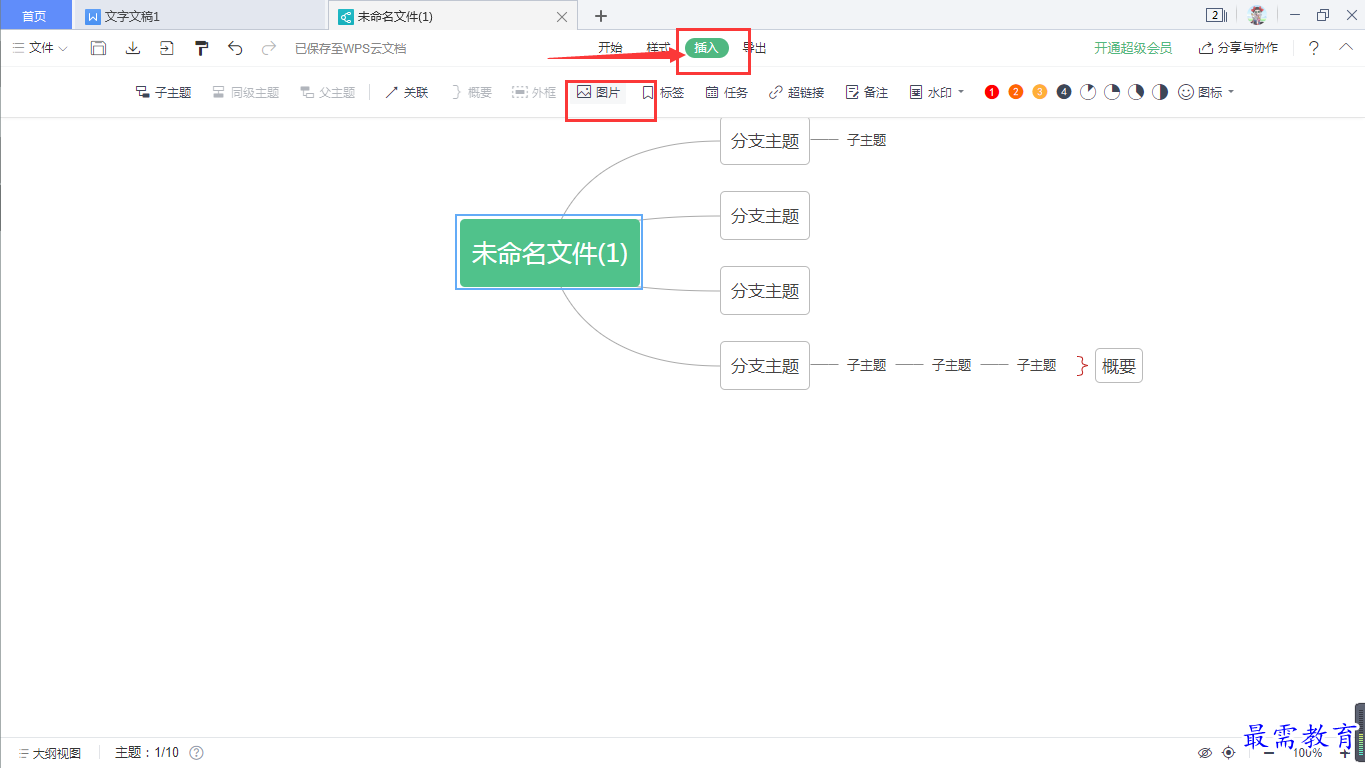Click 已保存至WPS云文档 save status text
Viewport: 1365px width, 768px height.
click(350, 48)
